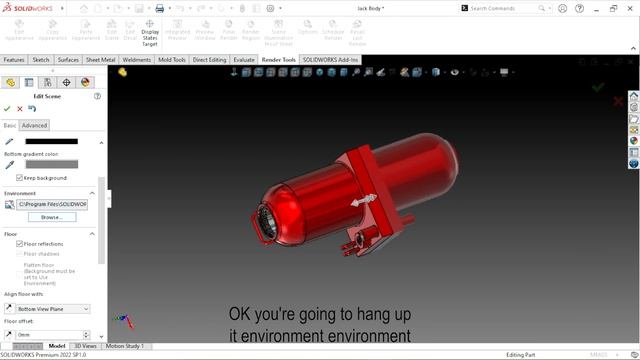Open the PropertyManager tab icon

coord(29,82)
